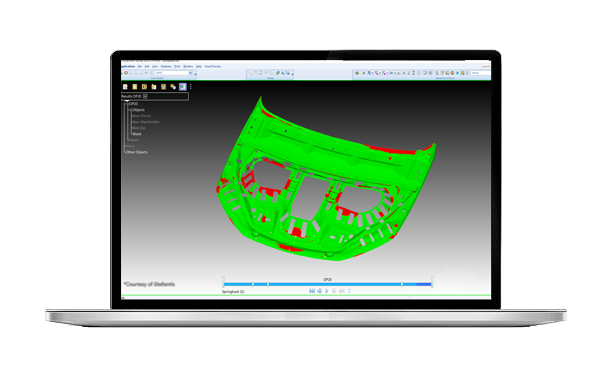
Task: Click the orange globe icon in right toolbar
Action: click(452, 73)
